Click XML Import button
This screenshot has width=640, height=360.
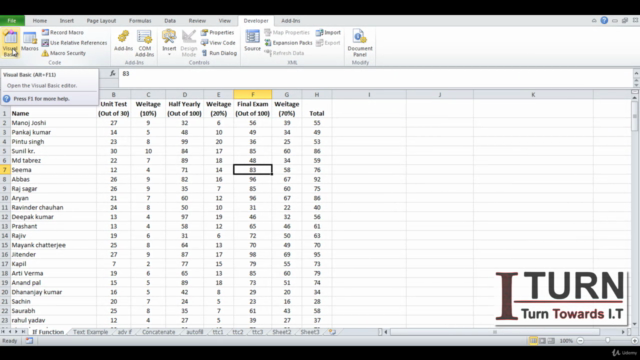click(x=328, y=32)
